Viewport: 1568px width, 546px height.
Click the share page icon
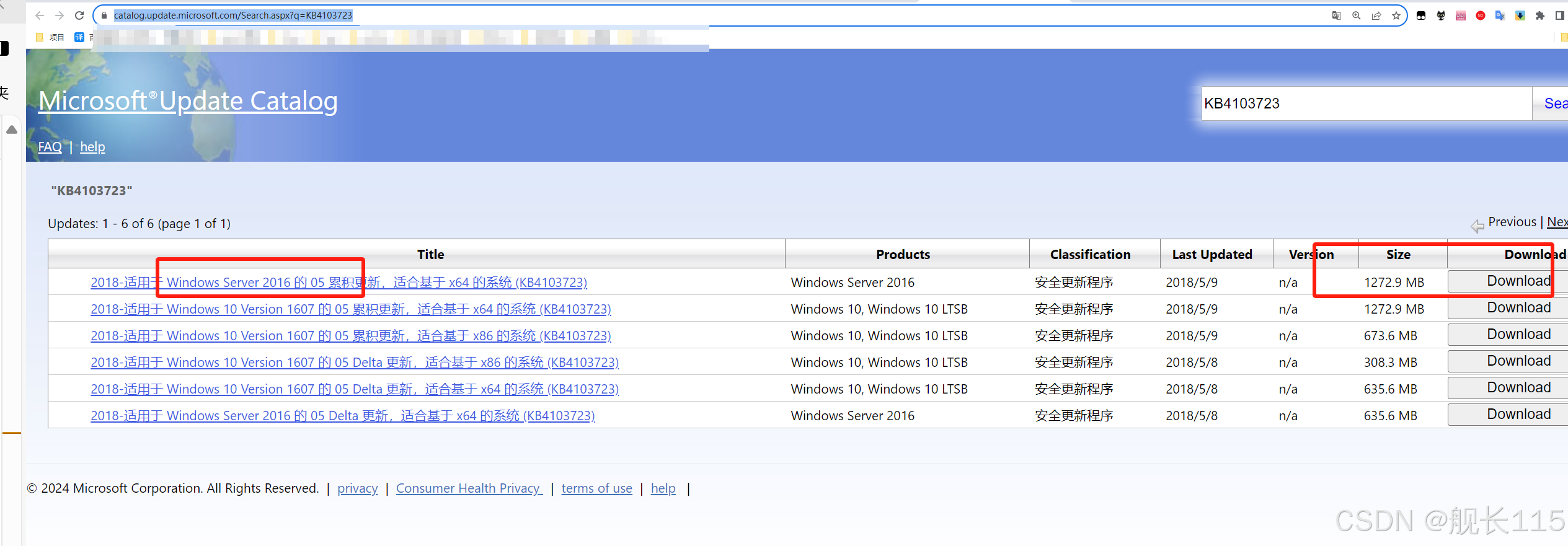click(x=1376, y=15)
